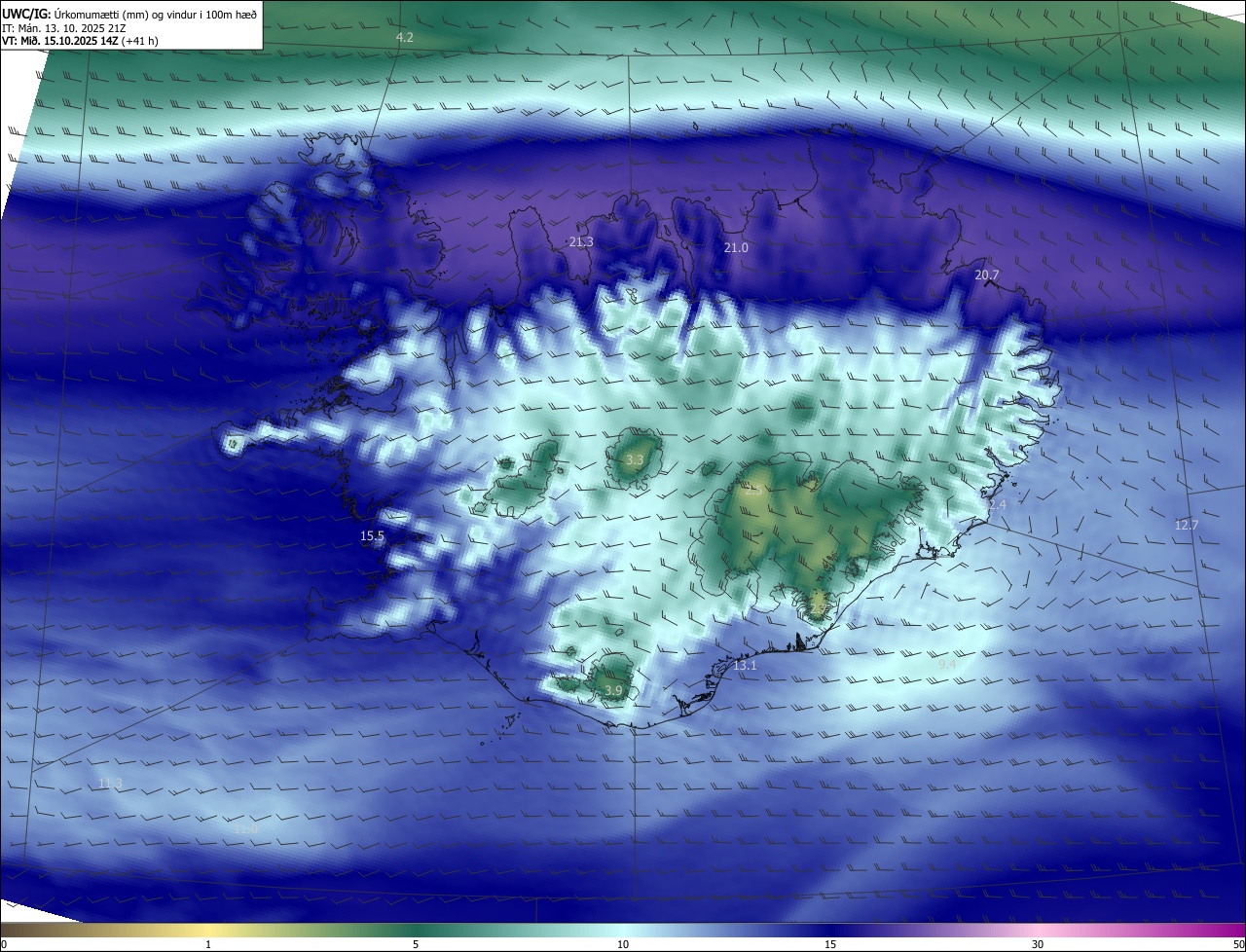Click the 2.5 value on the large glacier

[752, 491]
